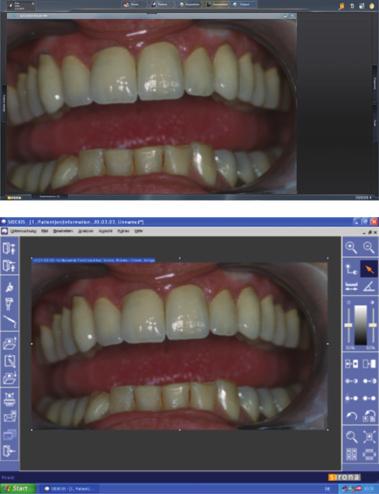Click blue highlighted title strip above lower photo

pyautogui.click(x=93, y=260)
